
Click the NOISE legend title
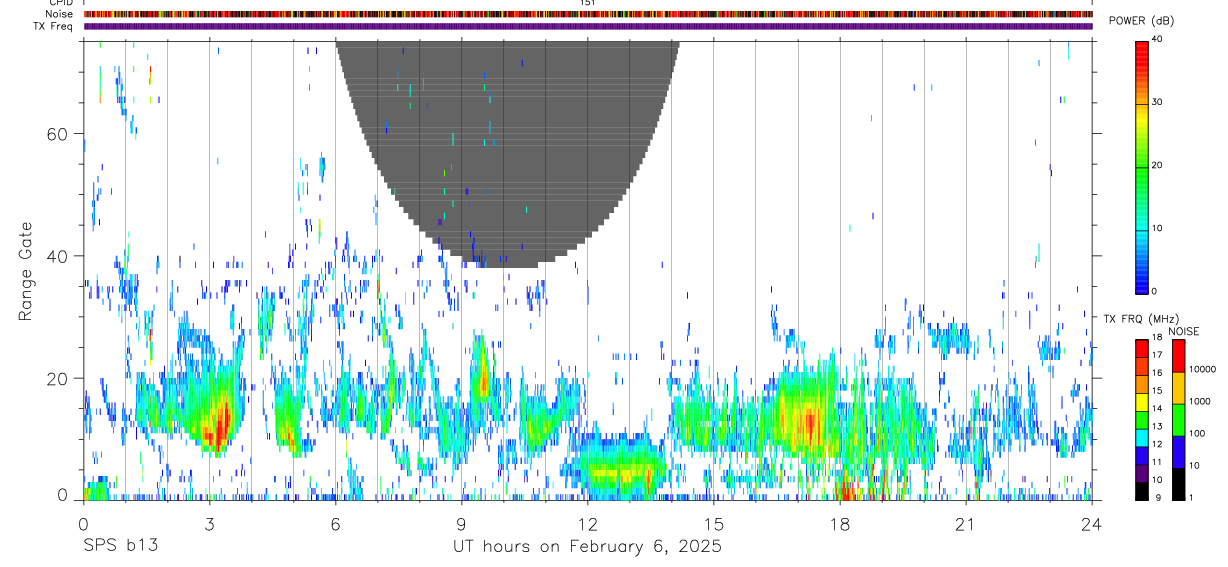pyautogui.click(x=1182, y=331)
